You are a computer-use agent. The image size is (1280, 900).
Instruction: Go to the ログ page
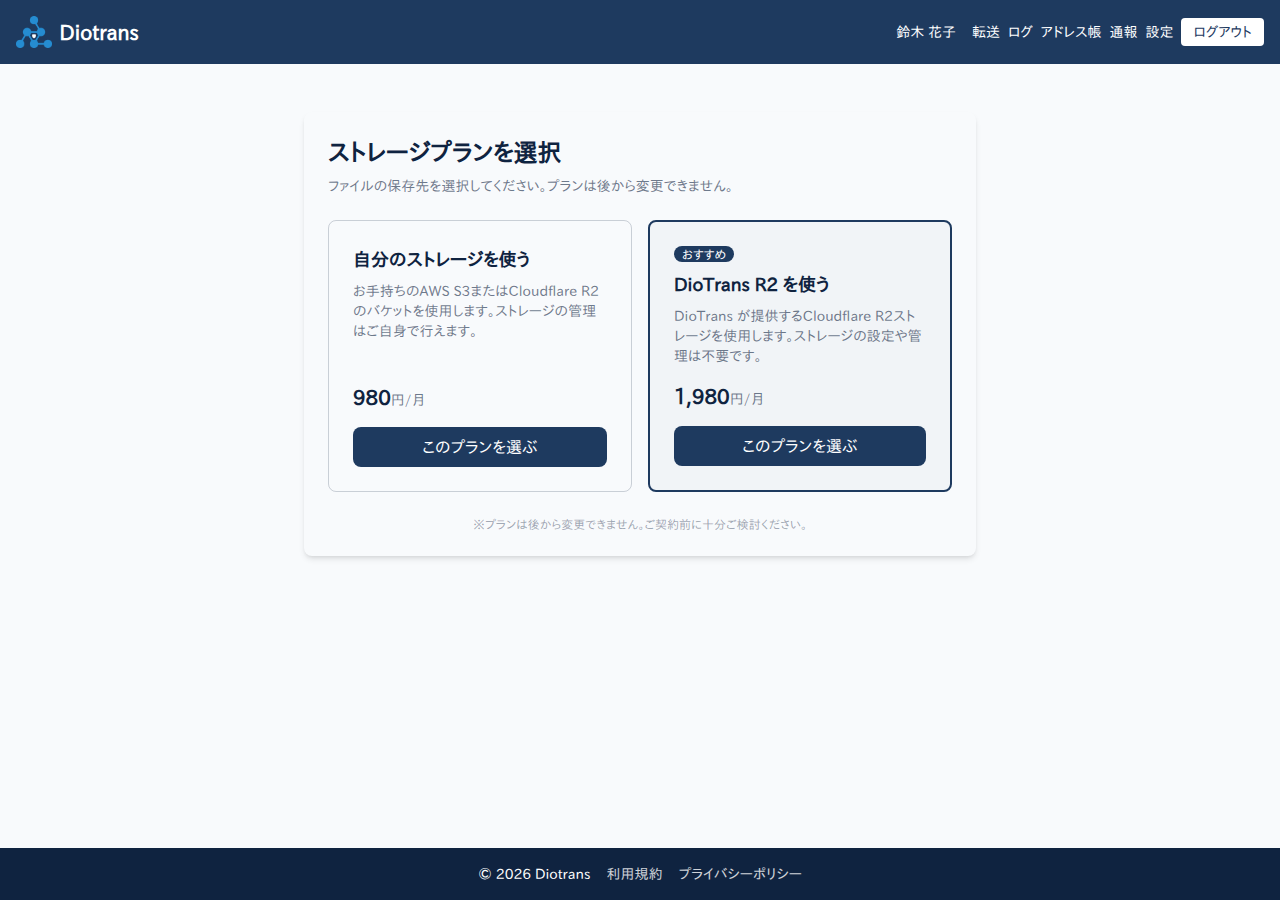tap(1020, 32)
